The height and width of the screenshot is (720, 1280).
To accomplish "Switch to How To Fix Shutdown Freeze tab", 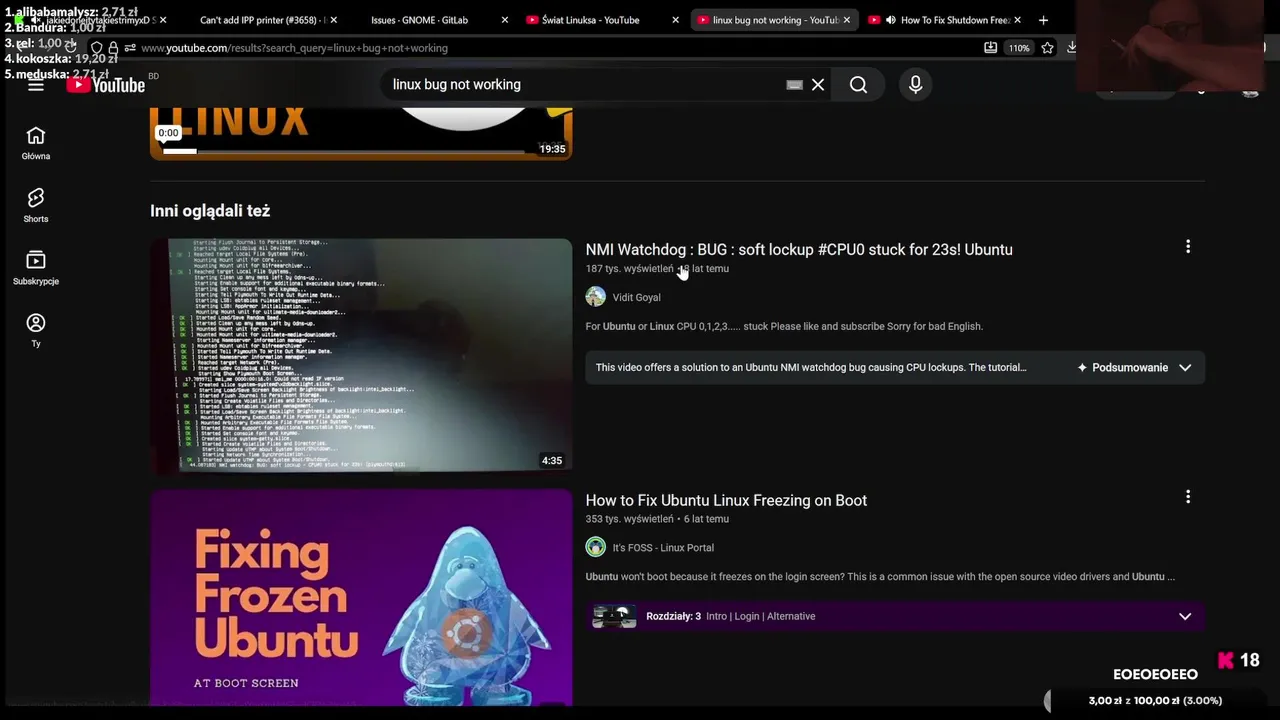I will point(944,20).
